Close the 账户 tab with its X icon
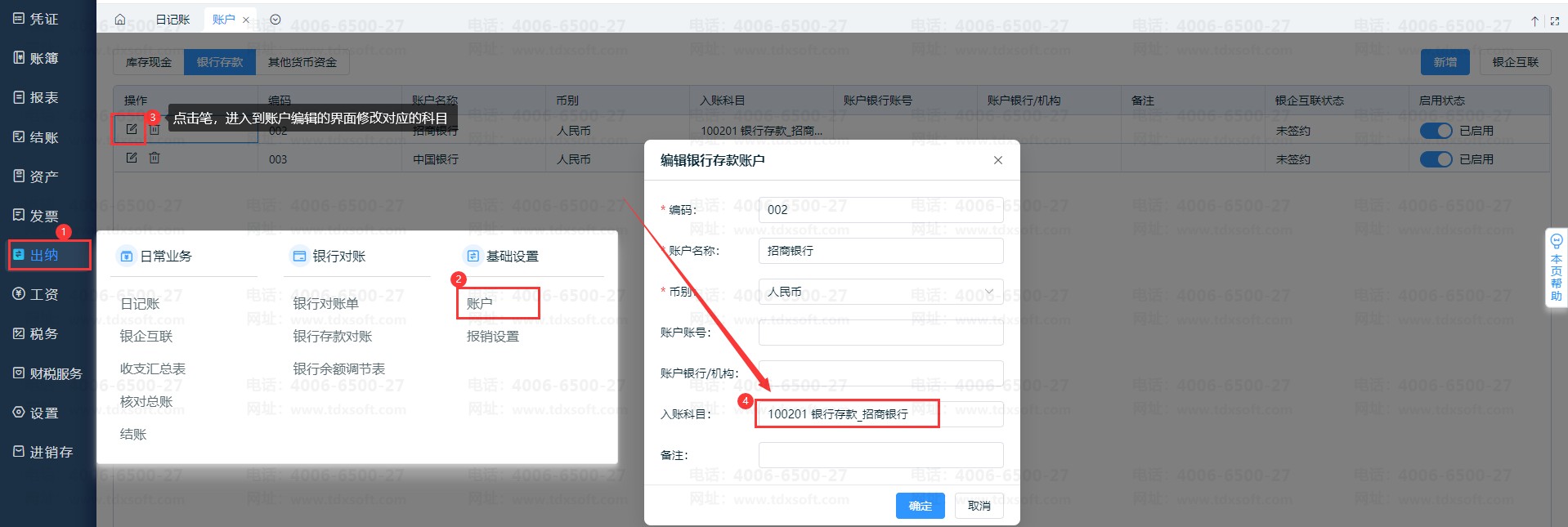Screen dimensions: 1568x527 [246, 20]
